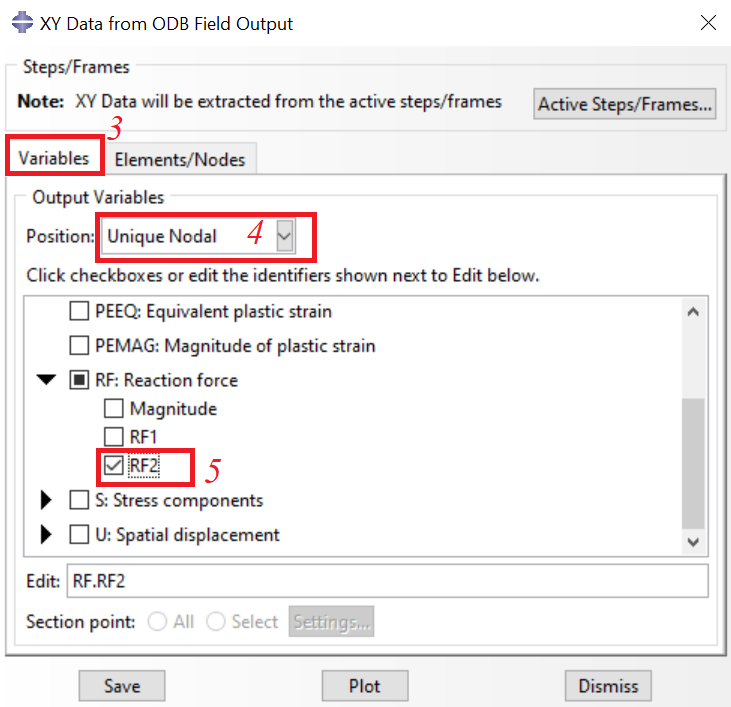Click the Abaqus icon in title bar
Image resolution: width=731 pixels, height=707 pixels.
(22, 22)
